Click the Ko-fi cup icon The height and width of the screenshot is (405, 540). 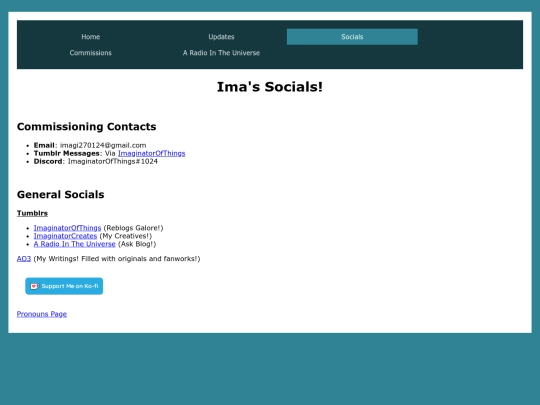point(34,286)
